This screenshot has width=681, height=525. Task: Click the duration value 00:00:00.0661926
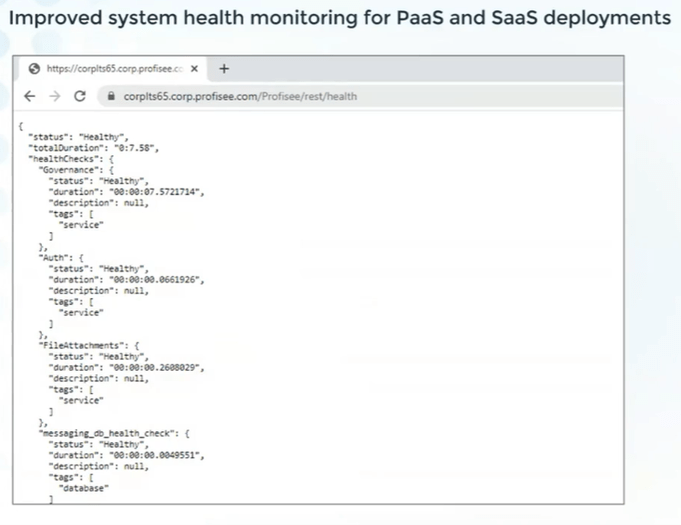[x=156, y=280]
